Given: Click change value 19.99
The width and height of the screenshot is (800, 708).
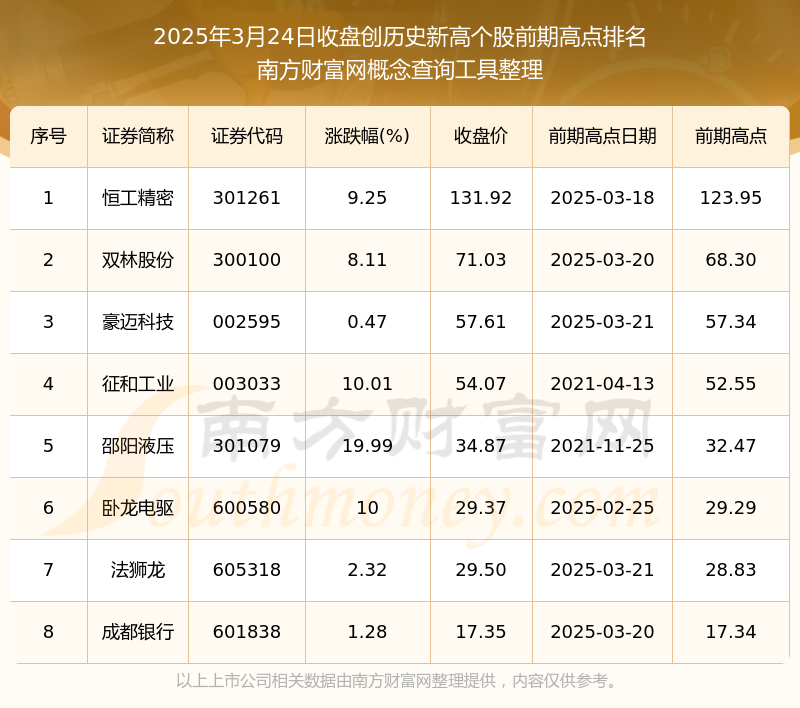Looking at the screenshot, I should [367, 446].
